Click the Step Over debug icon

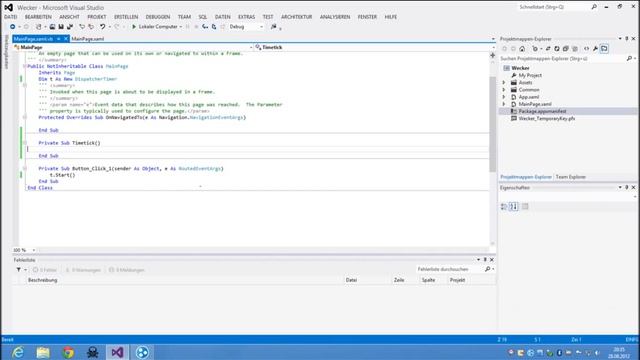point(214,27)
